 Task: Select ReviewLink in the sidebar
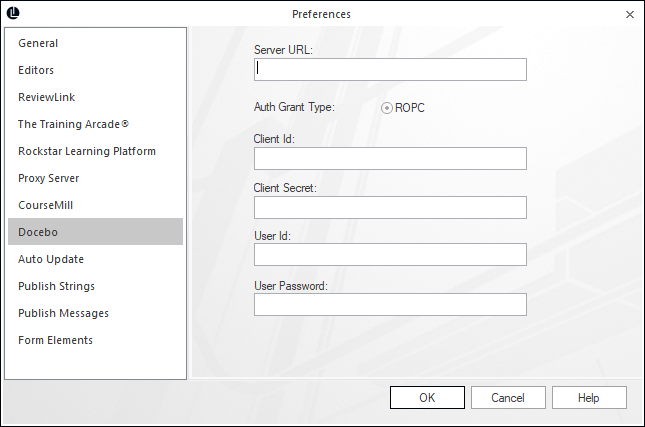(x=46, y=98)
